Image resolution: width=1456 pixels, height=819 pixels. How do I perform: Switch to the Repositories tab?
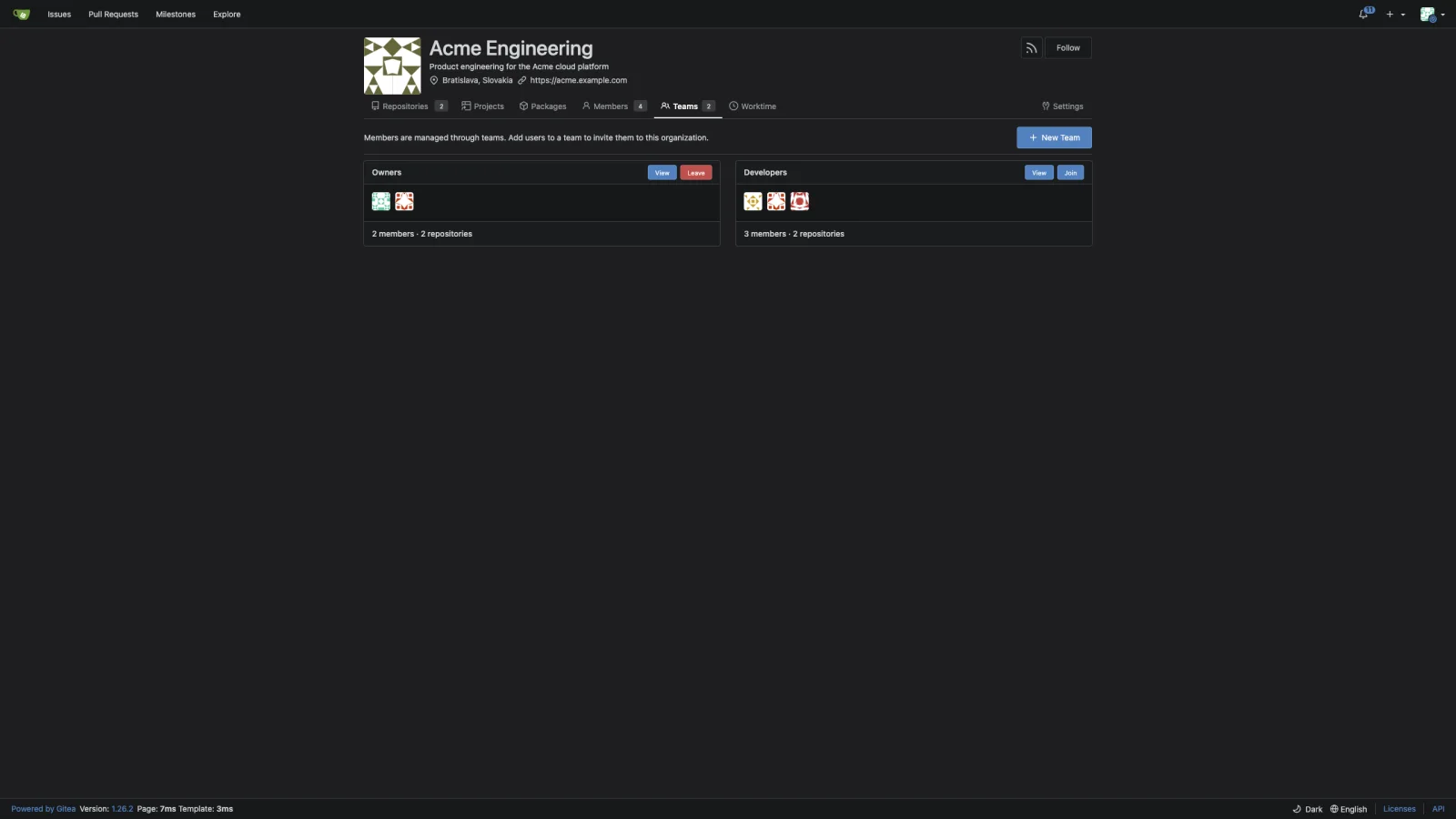pos(409,106)
